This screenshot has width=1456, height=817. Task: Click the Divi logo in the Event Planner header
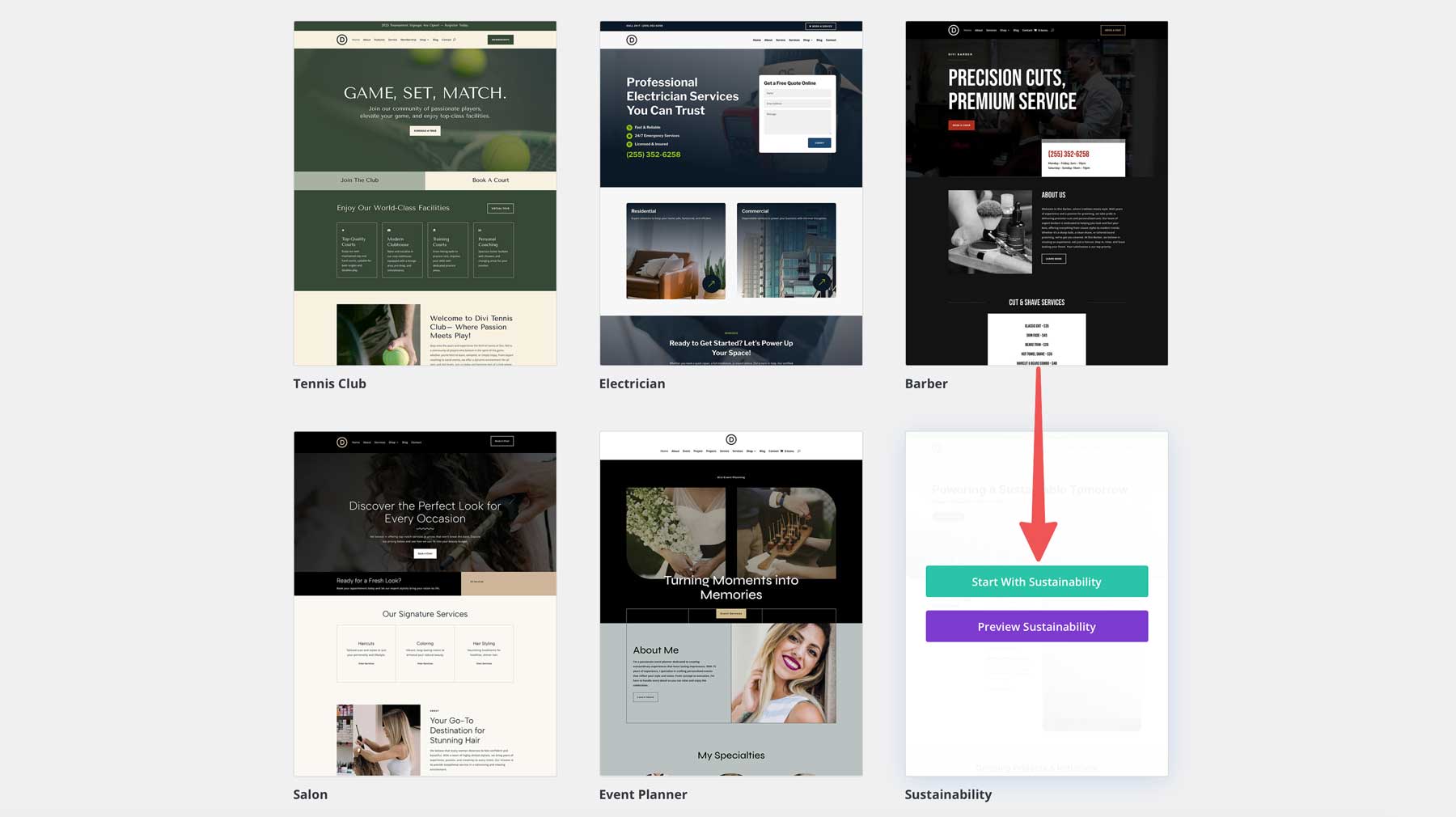pos(731,439)
